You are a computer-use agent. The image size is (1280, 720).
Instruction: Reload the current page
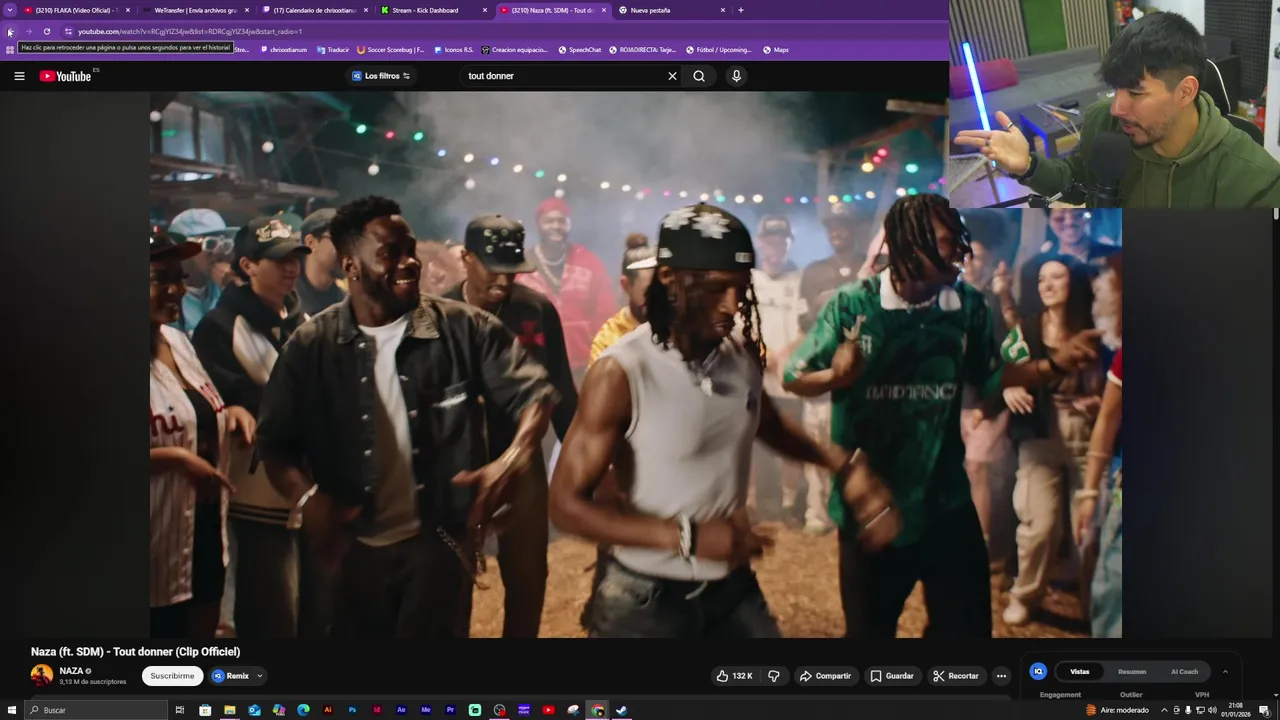(46, 31)
